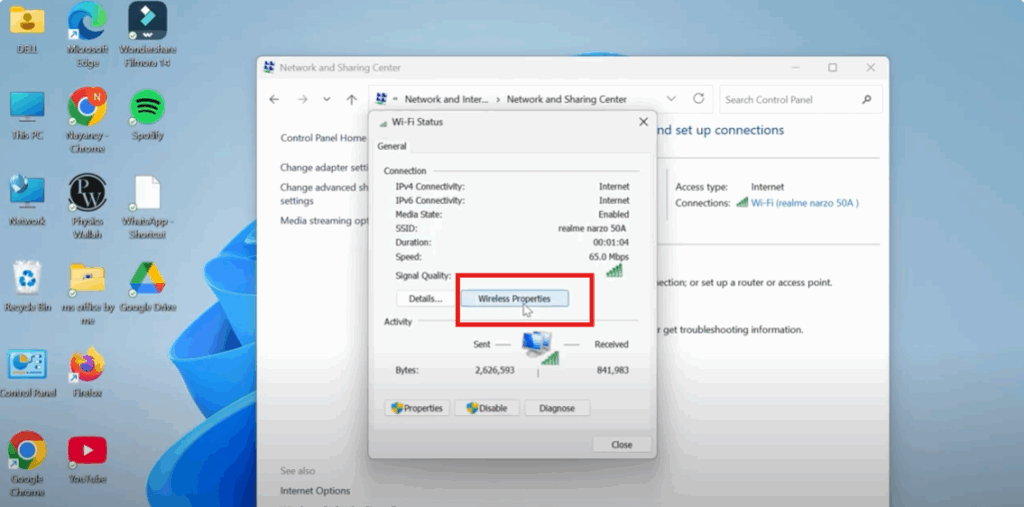
Task: Click the Up arrow navigation icon
Action: (351, 100)
